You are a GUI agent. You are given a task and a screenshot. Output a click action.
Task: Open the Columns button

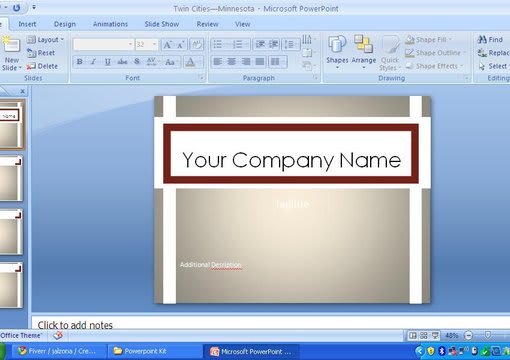coord(278,62)
